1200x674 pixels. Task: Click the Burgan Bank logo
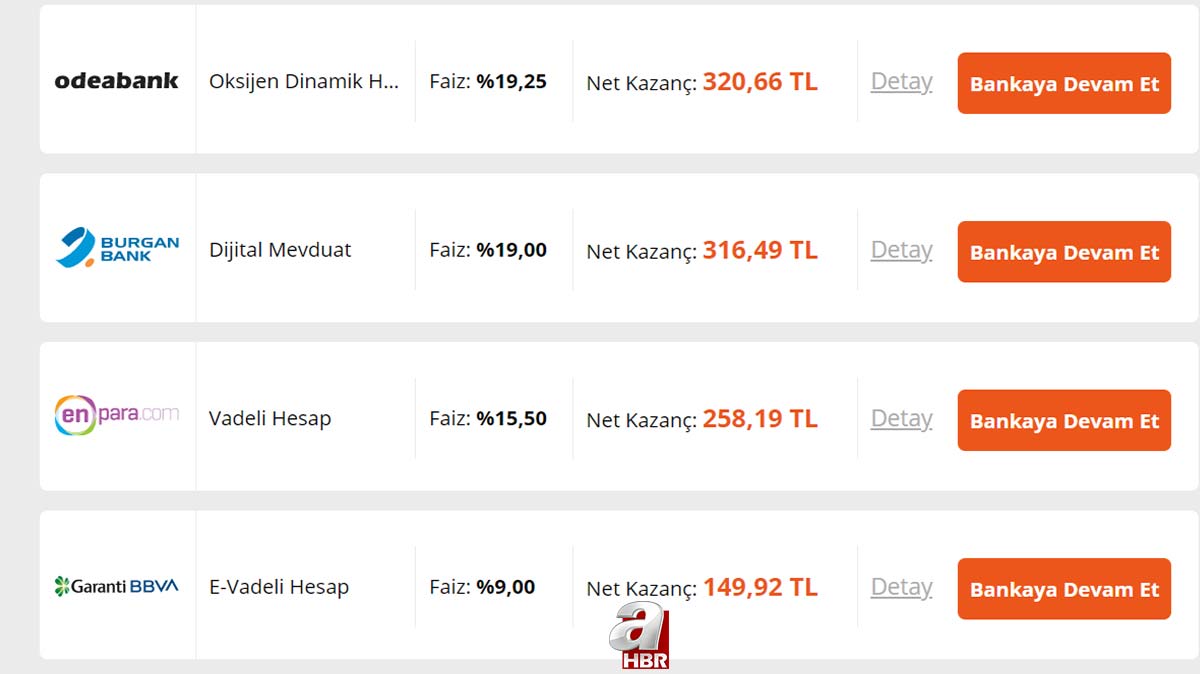(117, 249)
